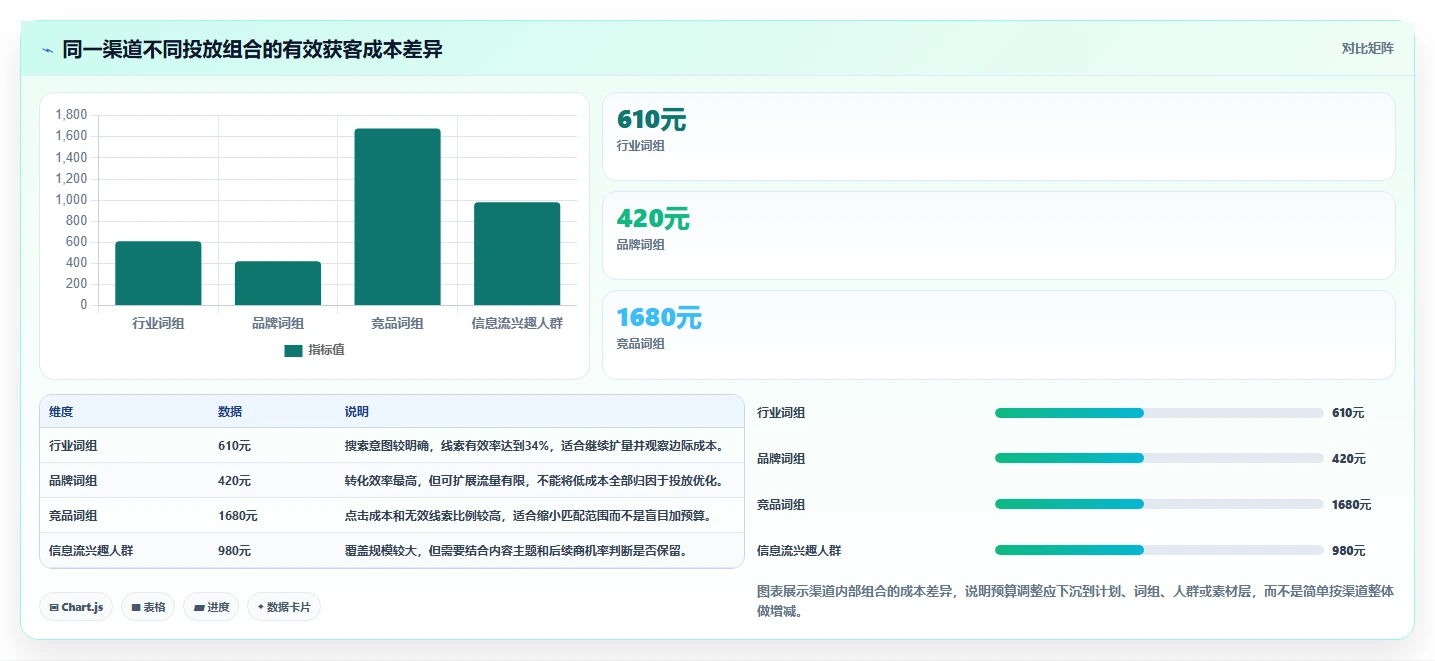Click the 1680元 table cell
This screenshot has height=661, width=1435.
click(238, 516)
